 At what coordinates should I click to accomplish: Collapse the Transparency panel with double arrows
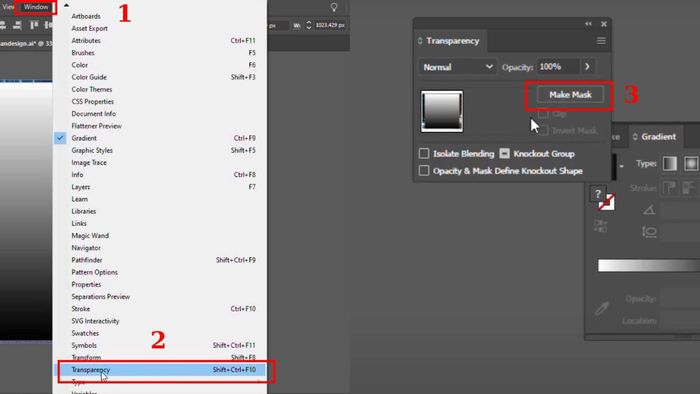588,24
